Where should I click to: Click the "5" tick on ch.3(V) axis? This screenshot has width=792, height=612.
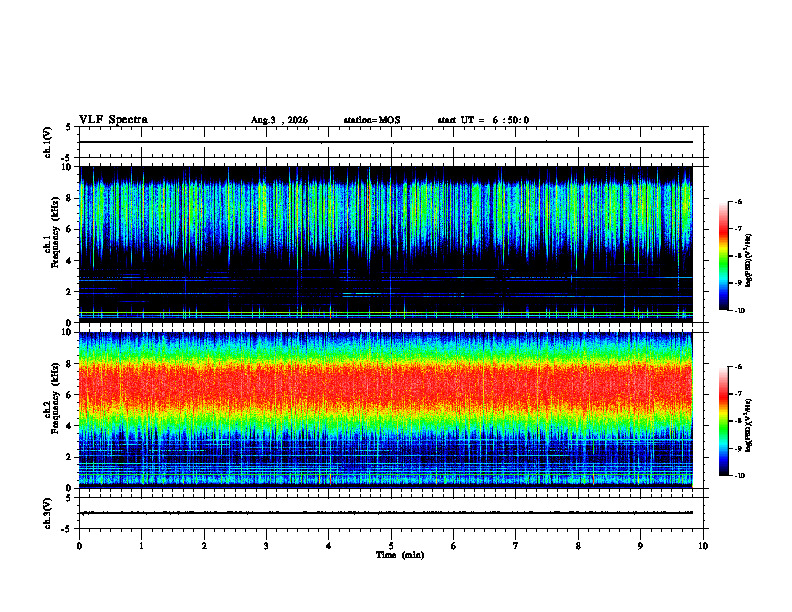tap(69, 498)
